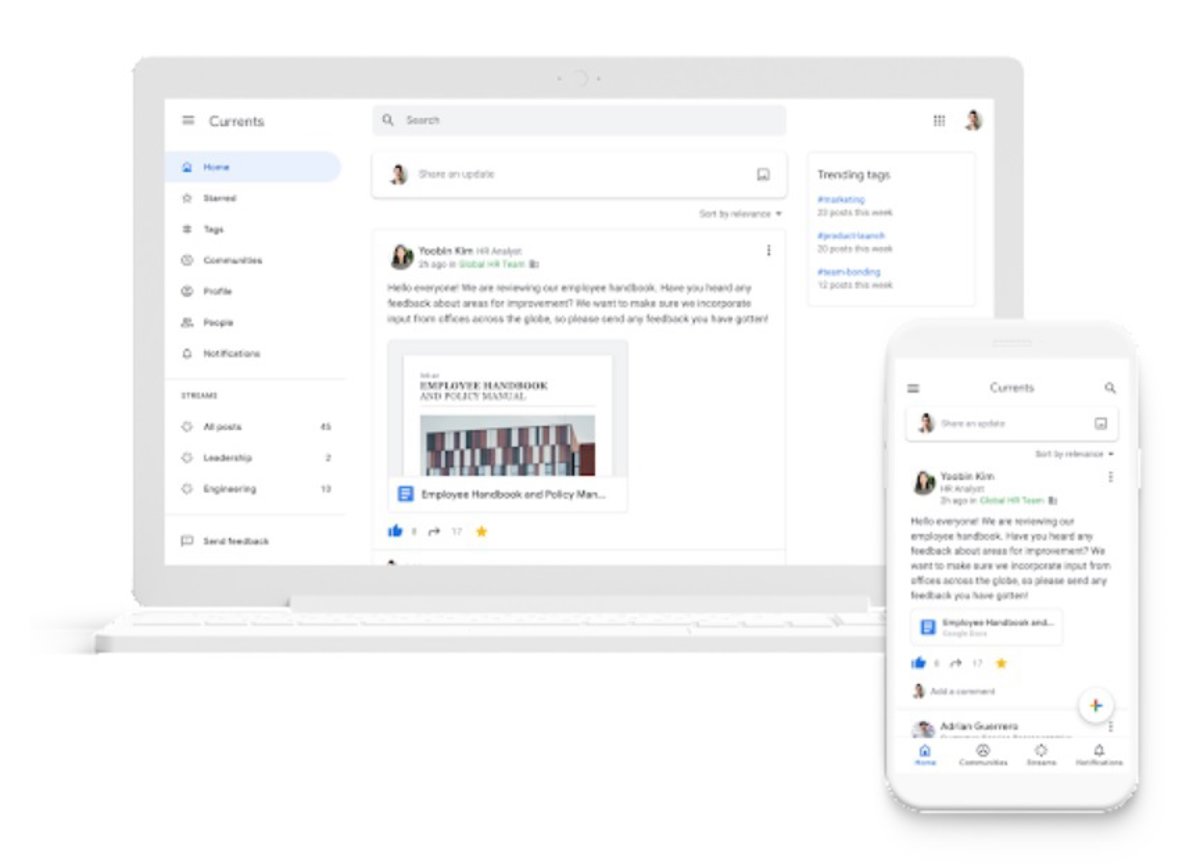This screenshot has width=1200, height=867.
Task: Open the Global HR Team community link on laptop
Action: click(x=491, y=264)
